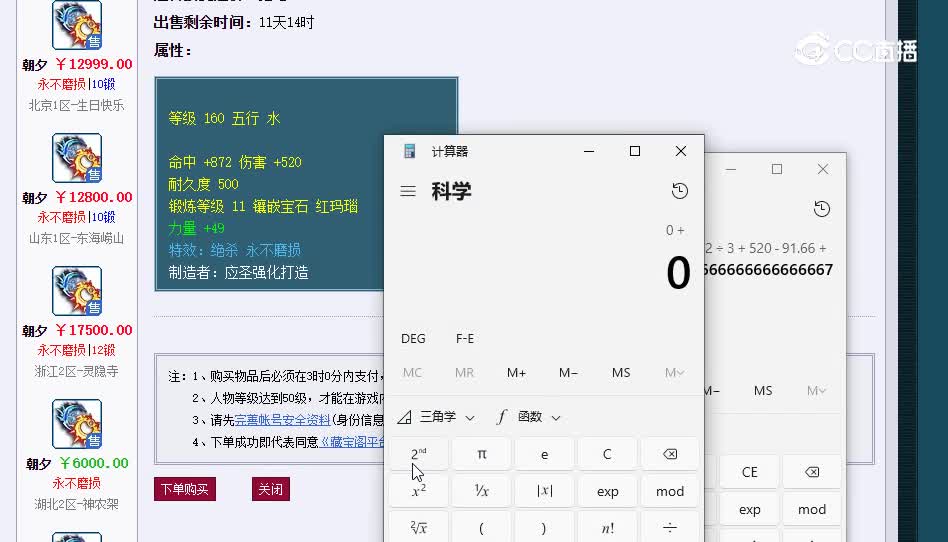Click the reciprocal 1/x key

482,491
